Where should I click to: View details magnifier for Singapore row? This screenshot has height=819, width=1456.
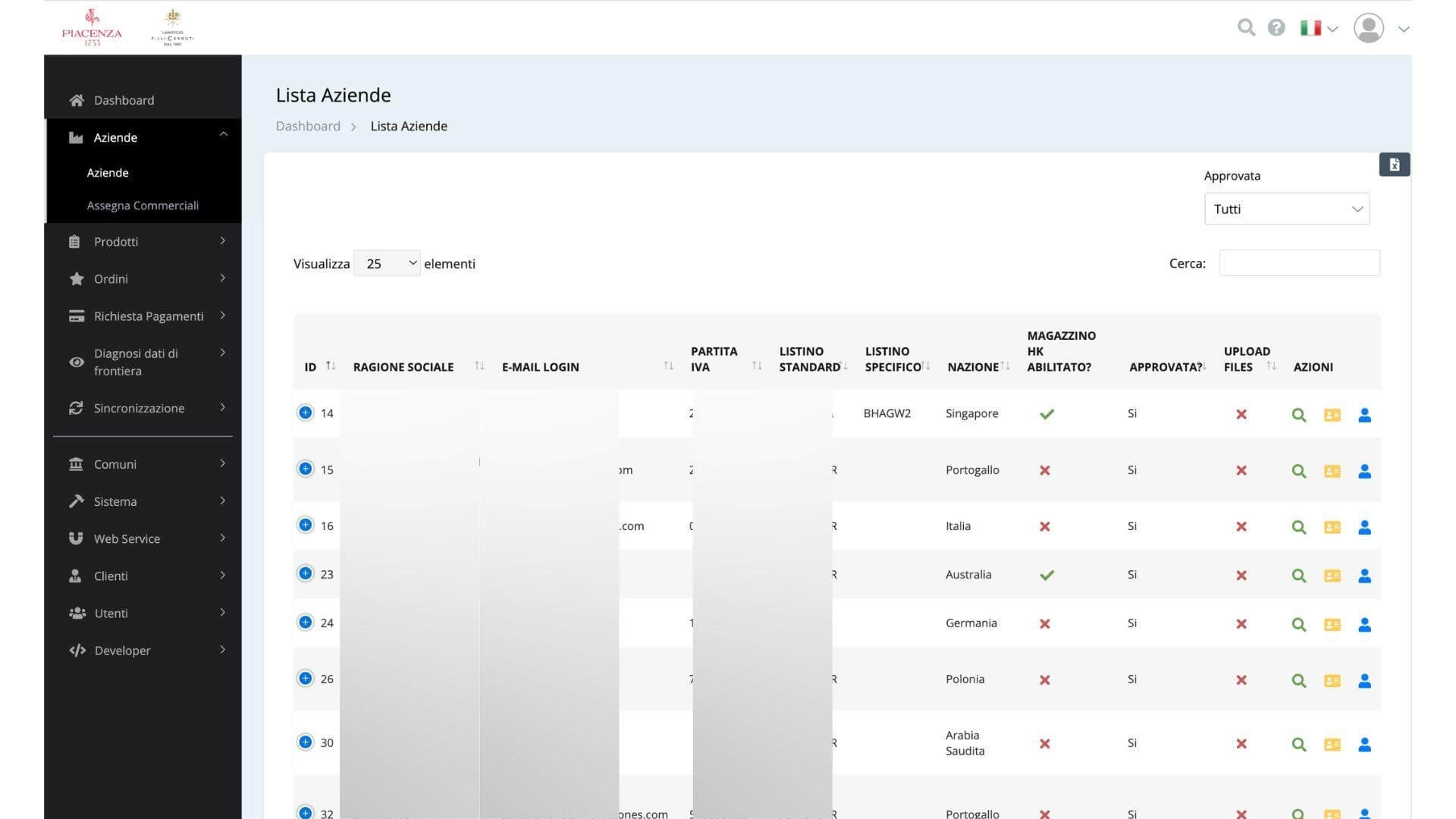[1298, 415]
